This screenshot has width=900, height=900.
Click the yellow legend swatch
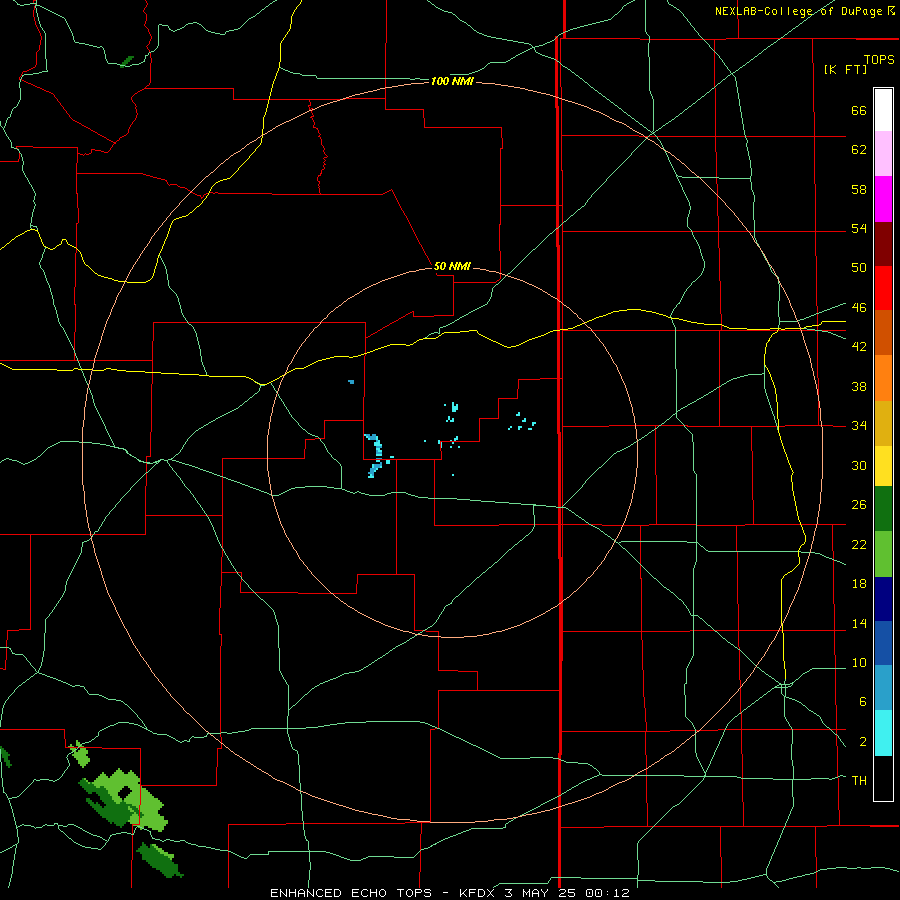(883, 466)
